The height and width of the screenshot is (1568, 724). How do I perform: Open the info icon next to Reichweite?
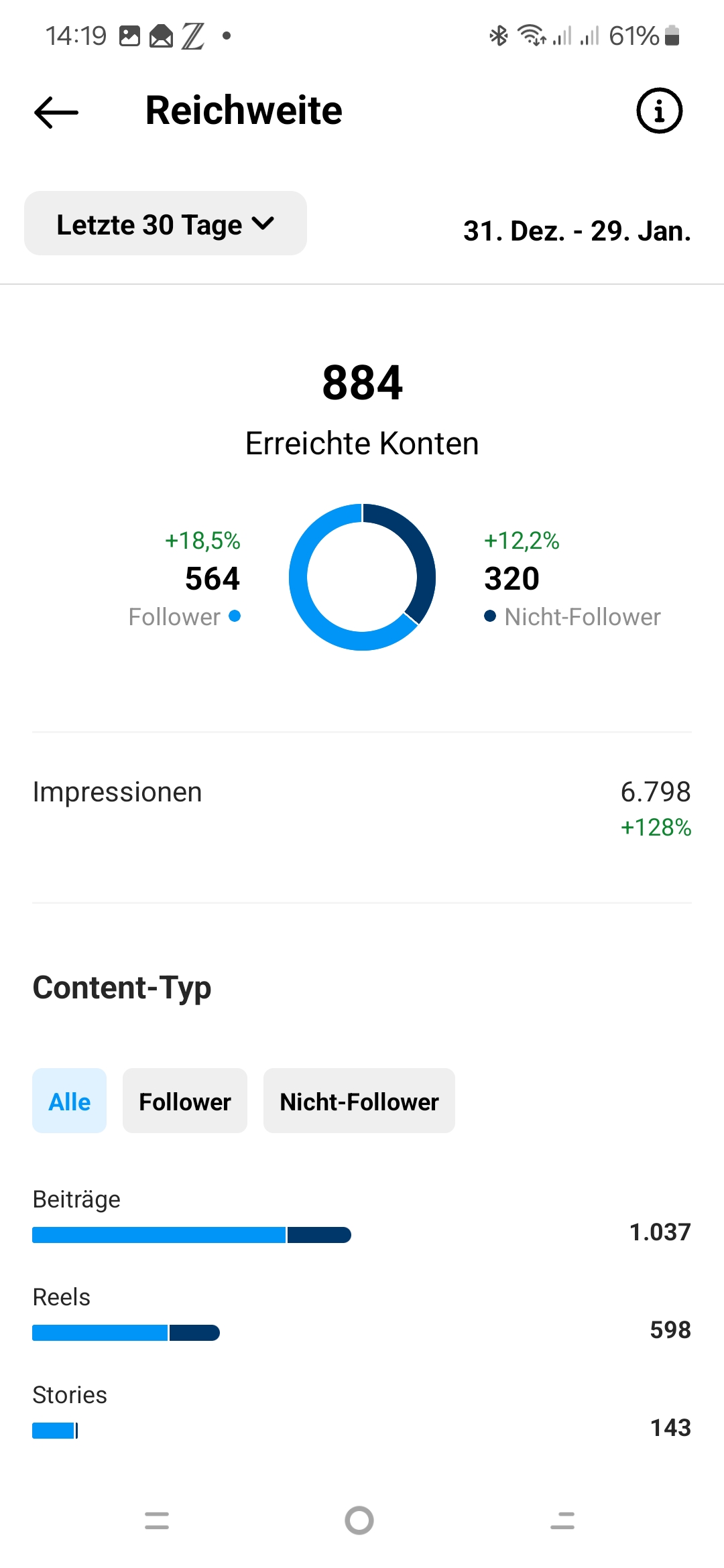pos(661,111)
